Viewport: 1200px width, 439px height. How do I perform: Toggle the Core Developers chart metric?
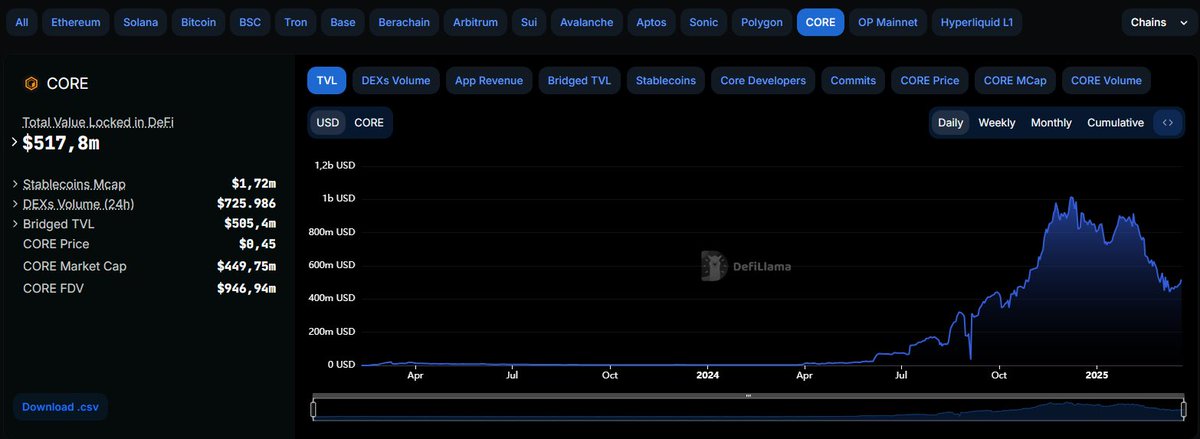[x=763, y=81]
